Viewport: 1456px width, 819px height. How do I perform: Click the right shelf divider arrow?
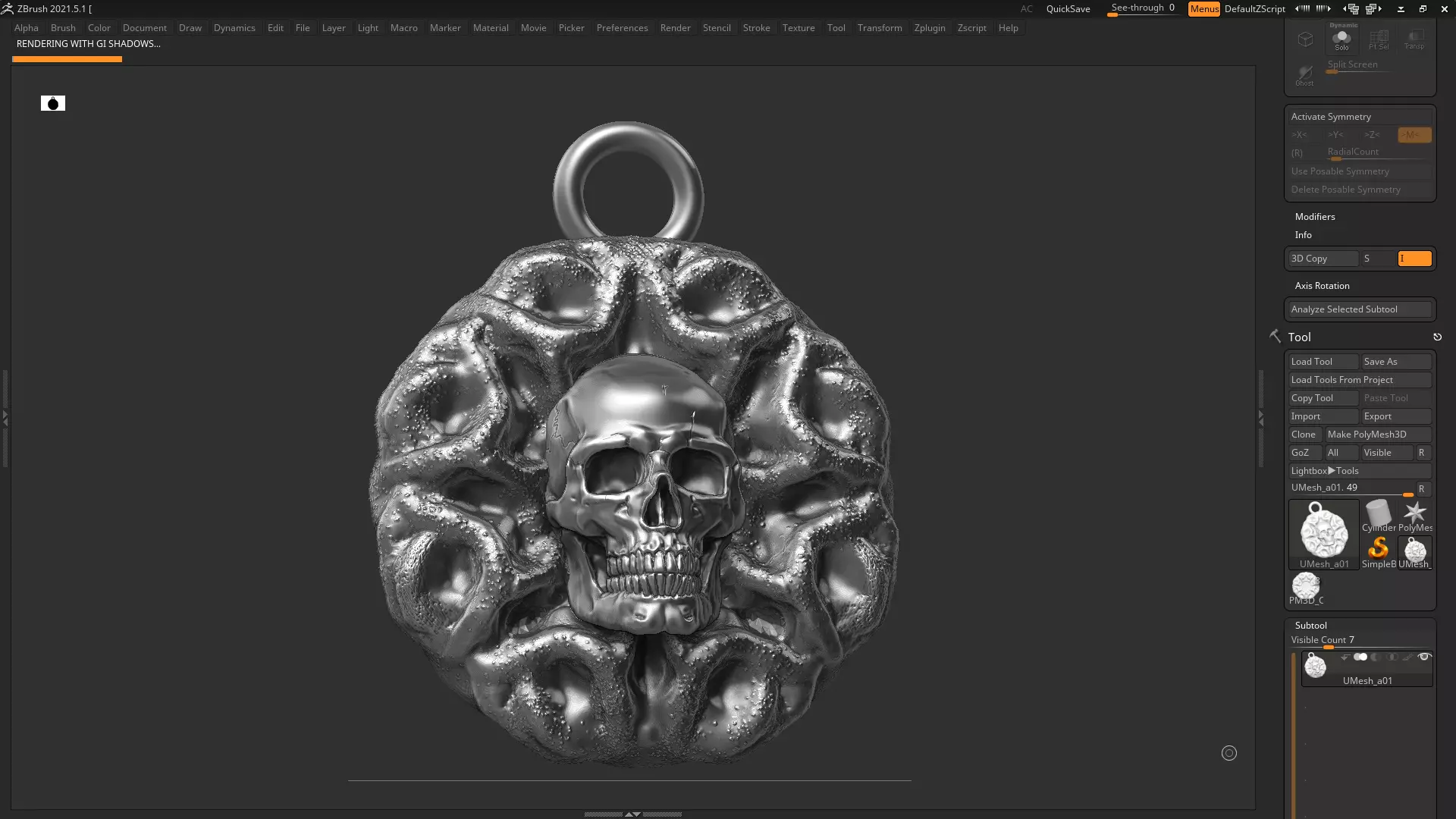1260,418
